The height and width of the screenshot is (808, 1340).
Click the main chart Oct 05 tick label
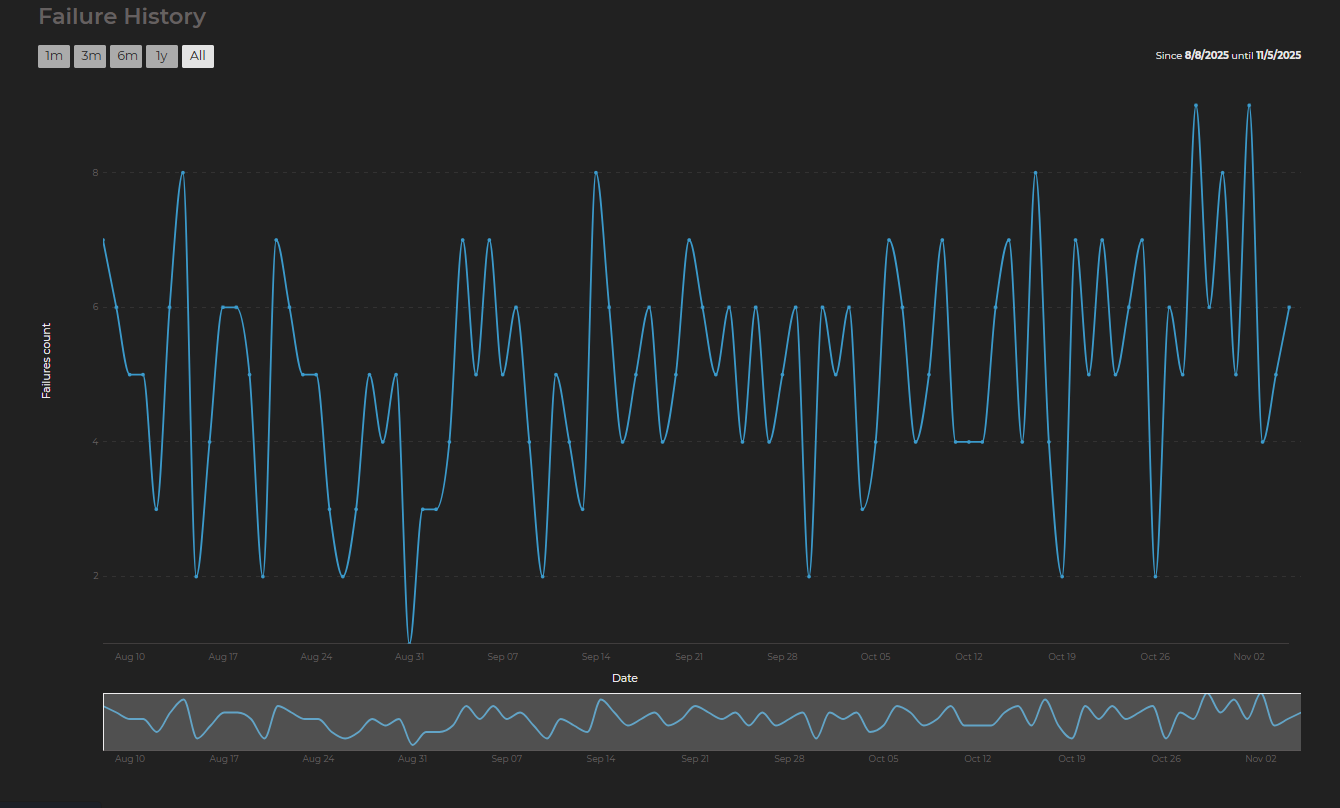coord(875,657)
